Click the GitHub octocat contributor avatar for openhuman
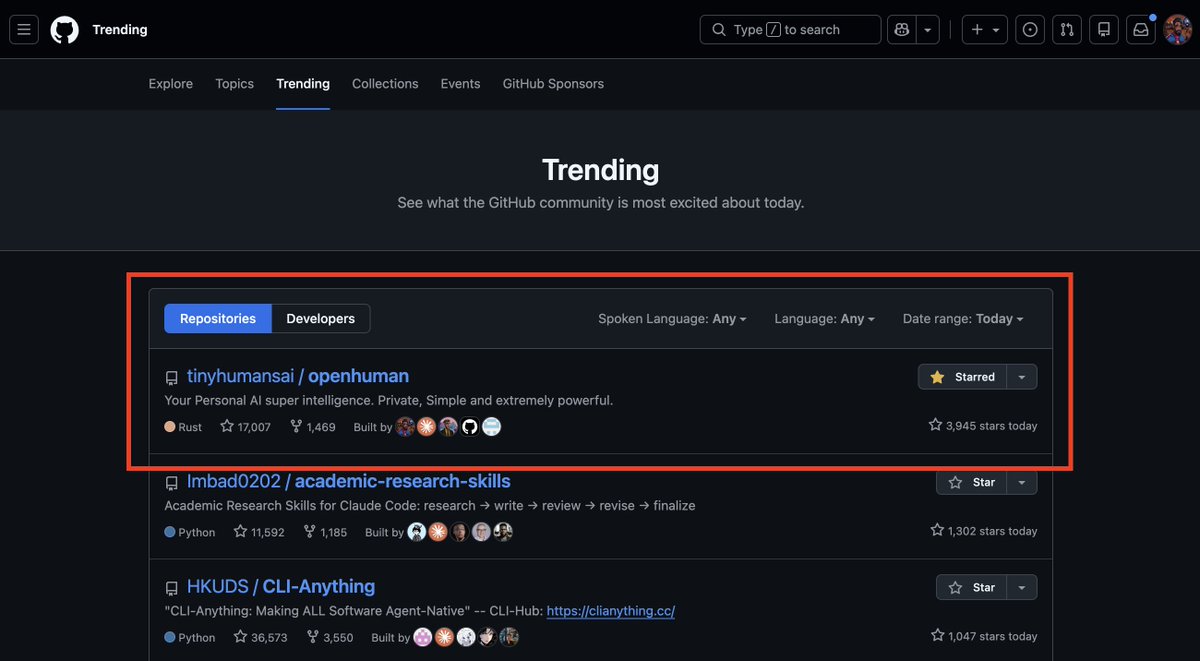The width and height of the screenshot is (1200, 661). click(469, 427)
